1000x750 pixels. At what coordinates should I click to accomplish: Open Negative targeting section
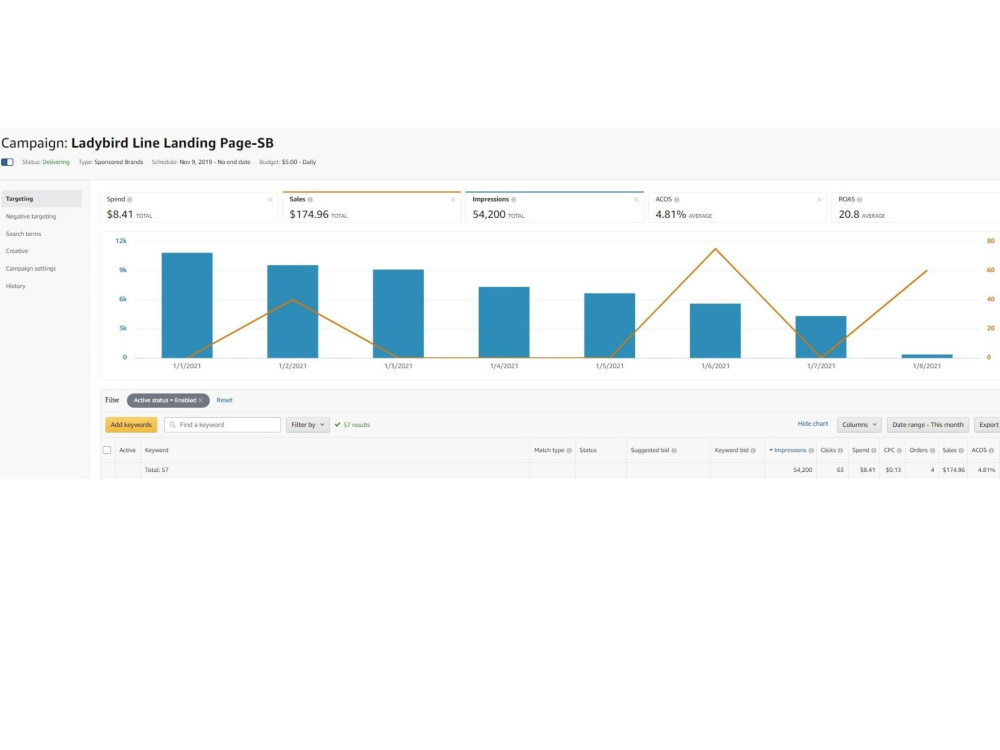pyautogui.click(x=31, y=217)
